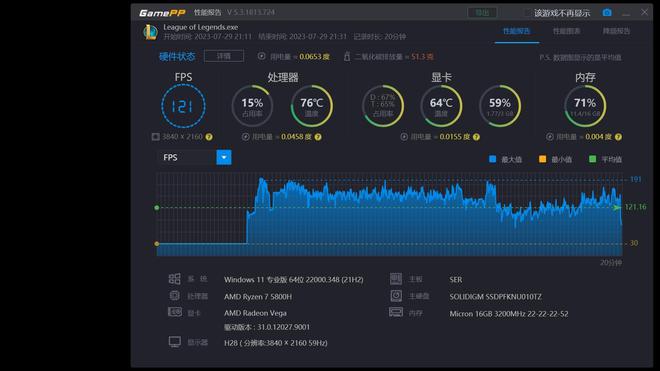This screenshot has height=371, width=660.
Task: Open the third tab at the right of the tab bar
Action: click(x=616, y=31)
